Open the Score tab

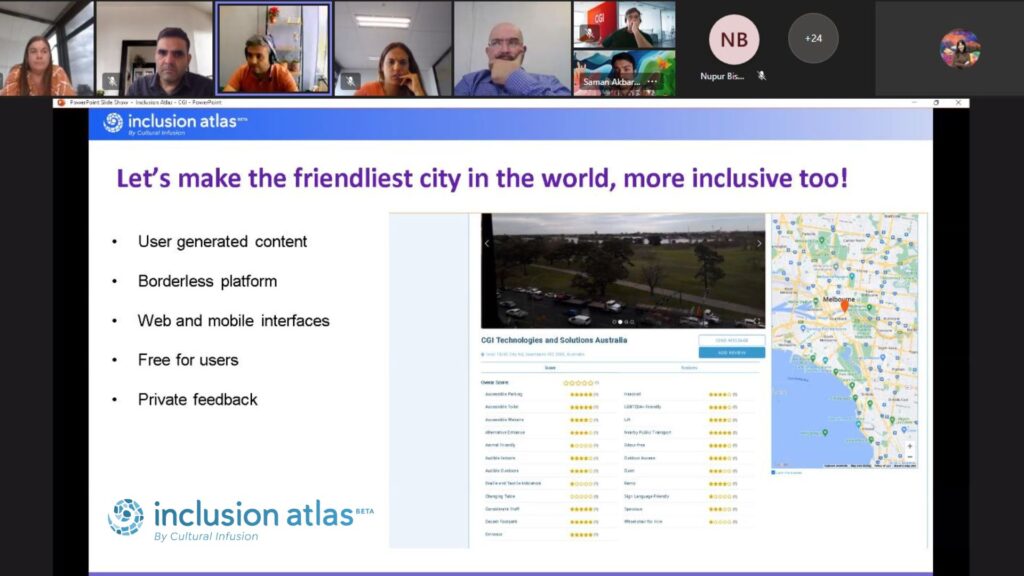tap(550, 368)
